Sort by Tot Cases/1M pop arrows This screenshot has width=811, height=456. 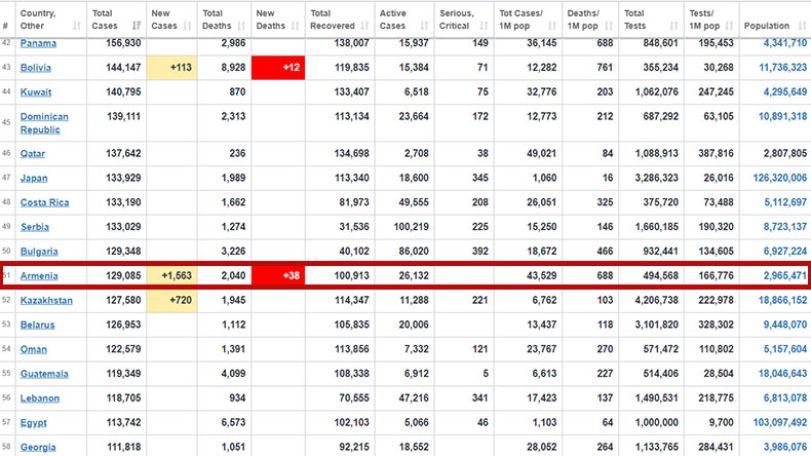coord(552,26)
